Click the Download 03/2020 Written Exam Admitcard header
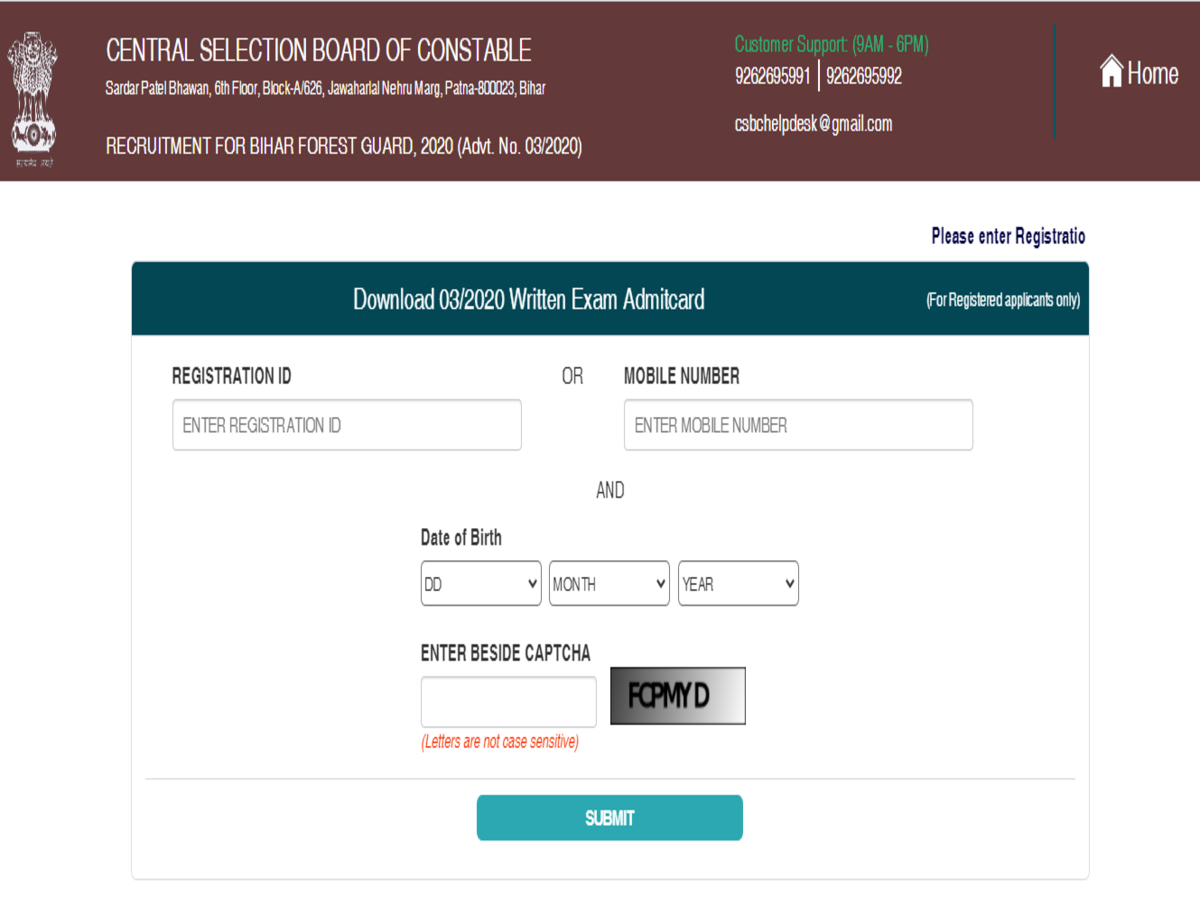The image size is (1200, 900). 528,299
